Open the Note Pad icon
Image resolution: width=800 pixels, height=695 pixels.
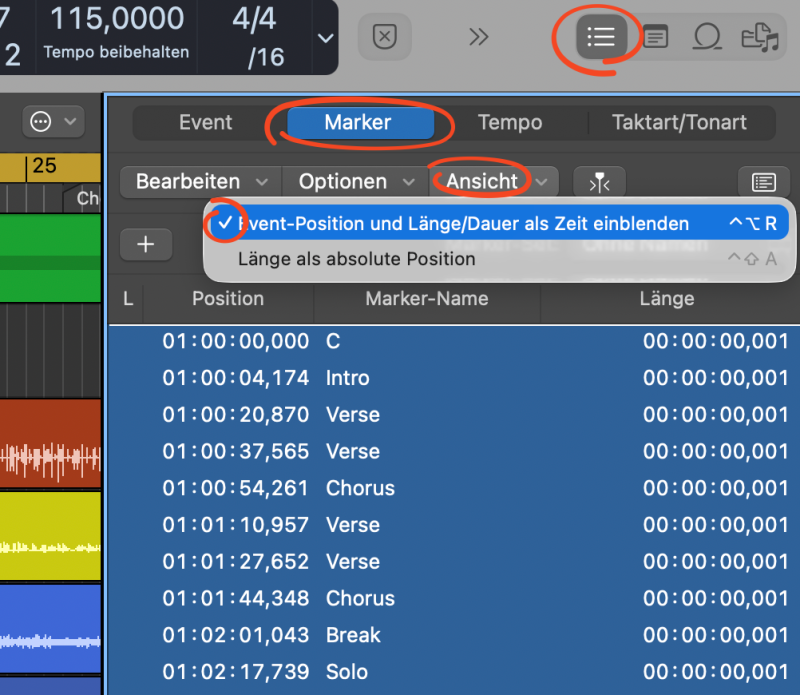pos(655,37)
